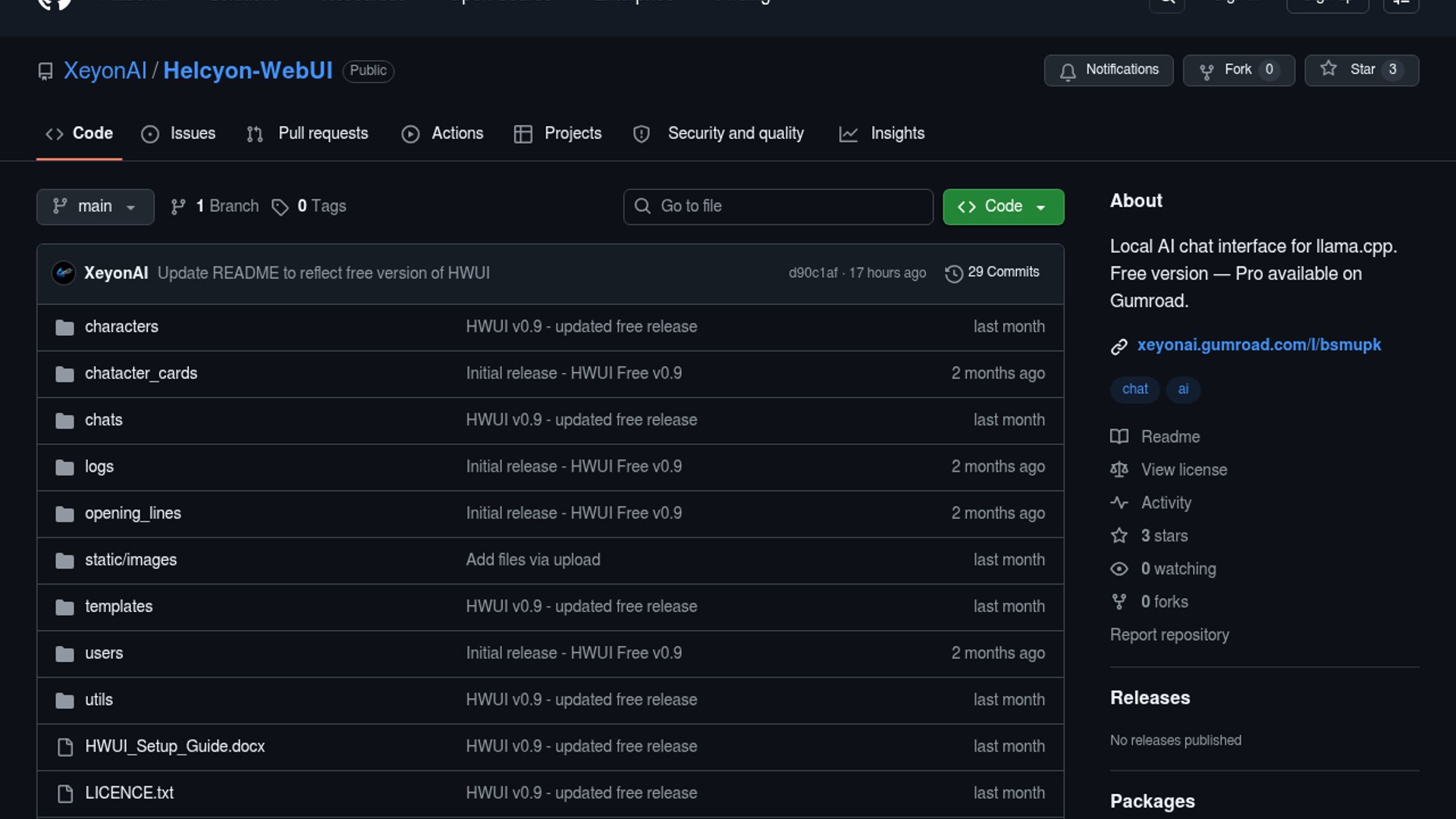
Task: Open the Gumroad link in About
Action: pyautogui.click(x=1258, y=345)
